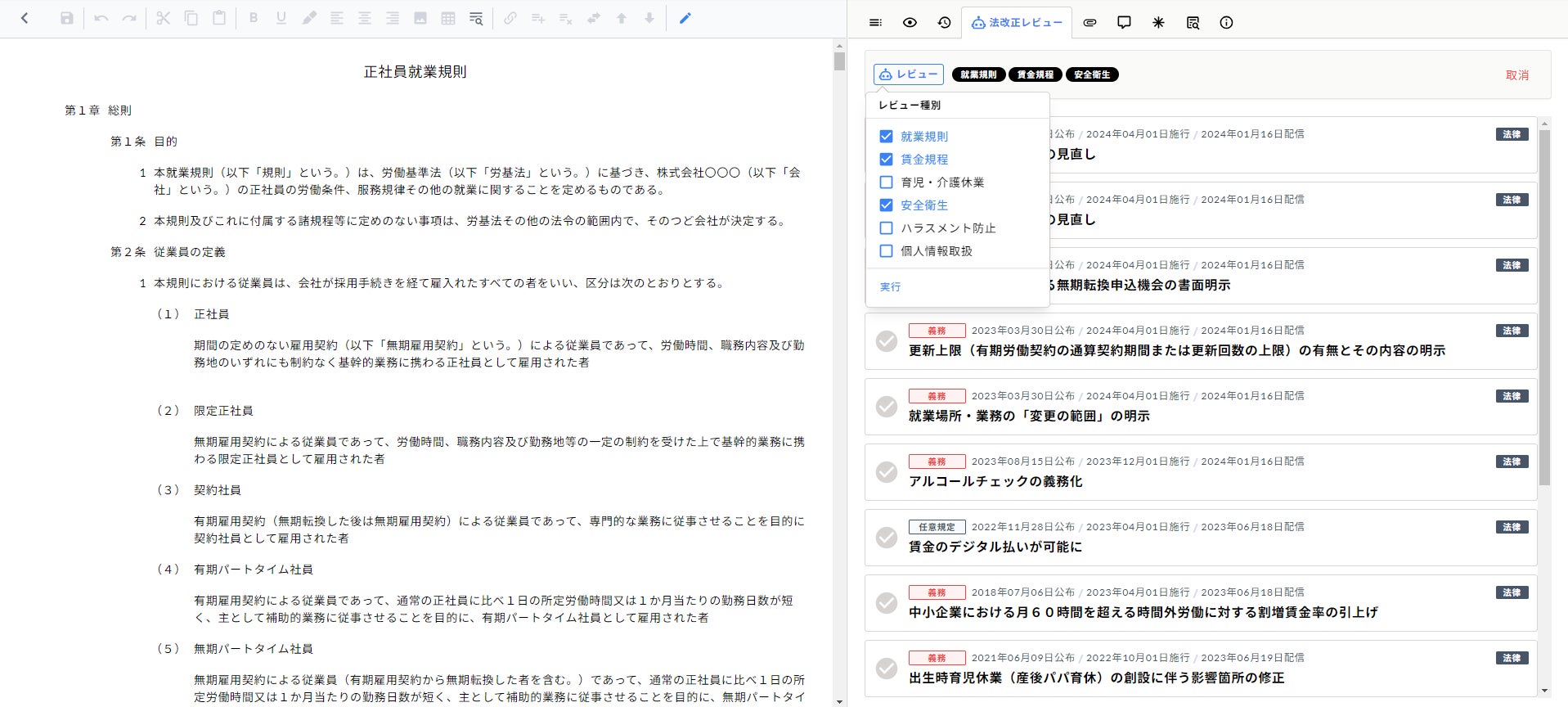Check the 育児・介護休業 checkbox
1568x707 pixels.
tap(886, 182)
